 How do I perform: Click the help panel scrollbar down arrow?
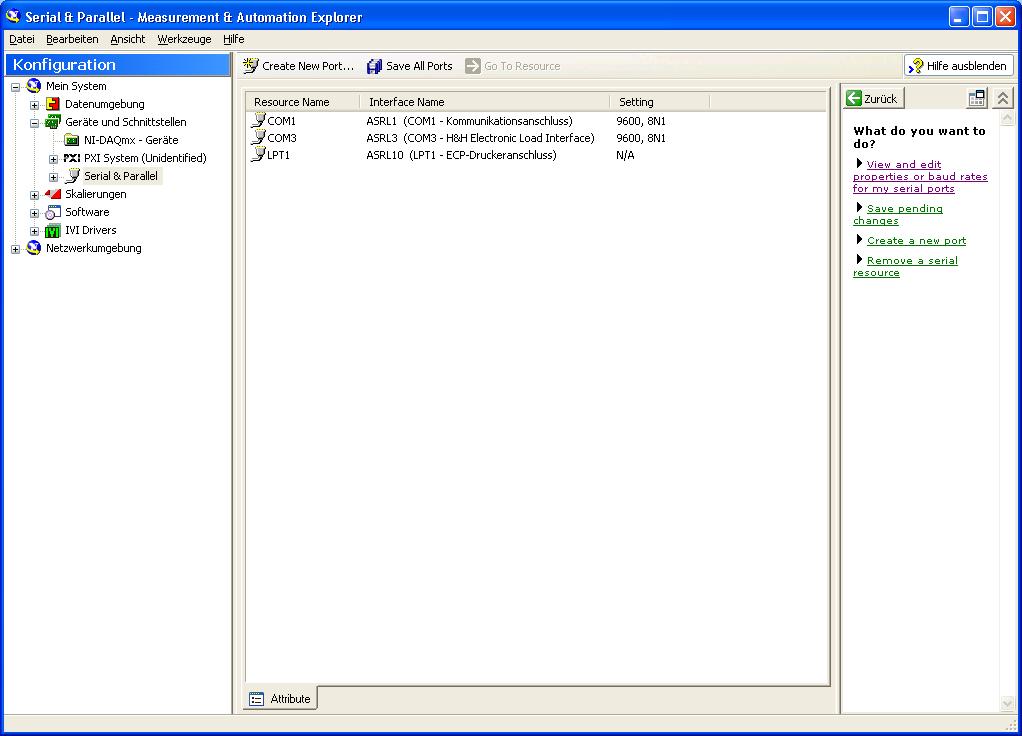(1008, 703)
